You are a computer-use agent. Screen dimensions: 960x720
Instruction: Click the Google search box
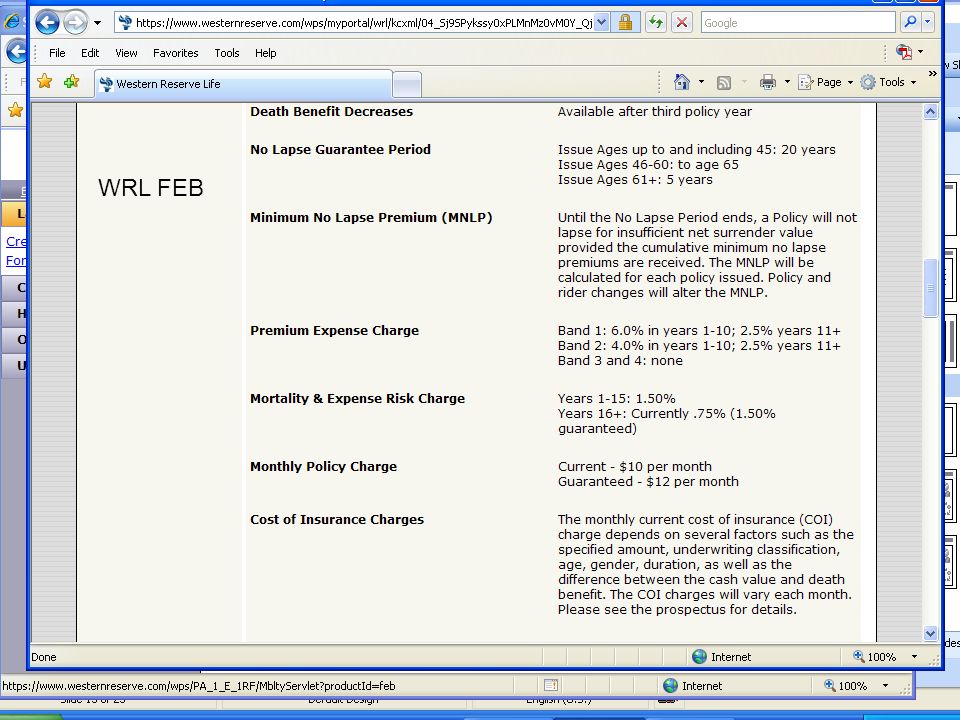[x=798, y=23]
